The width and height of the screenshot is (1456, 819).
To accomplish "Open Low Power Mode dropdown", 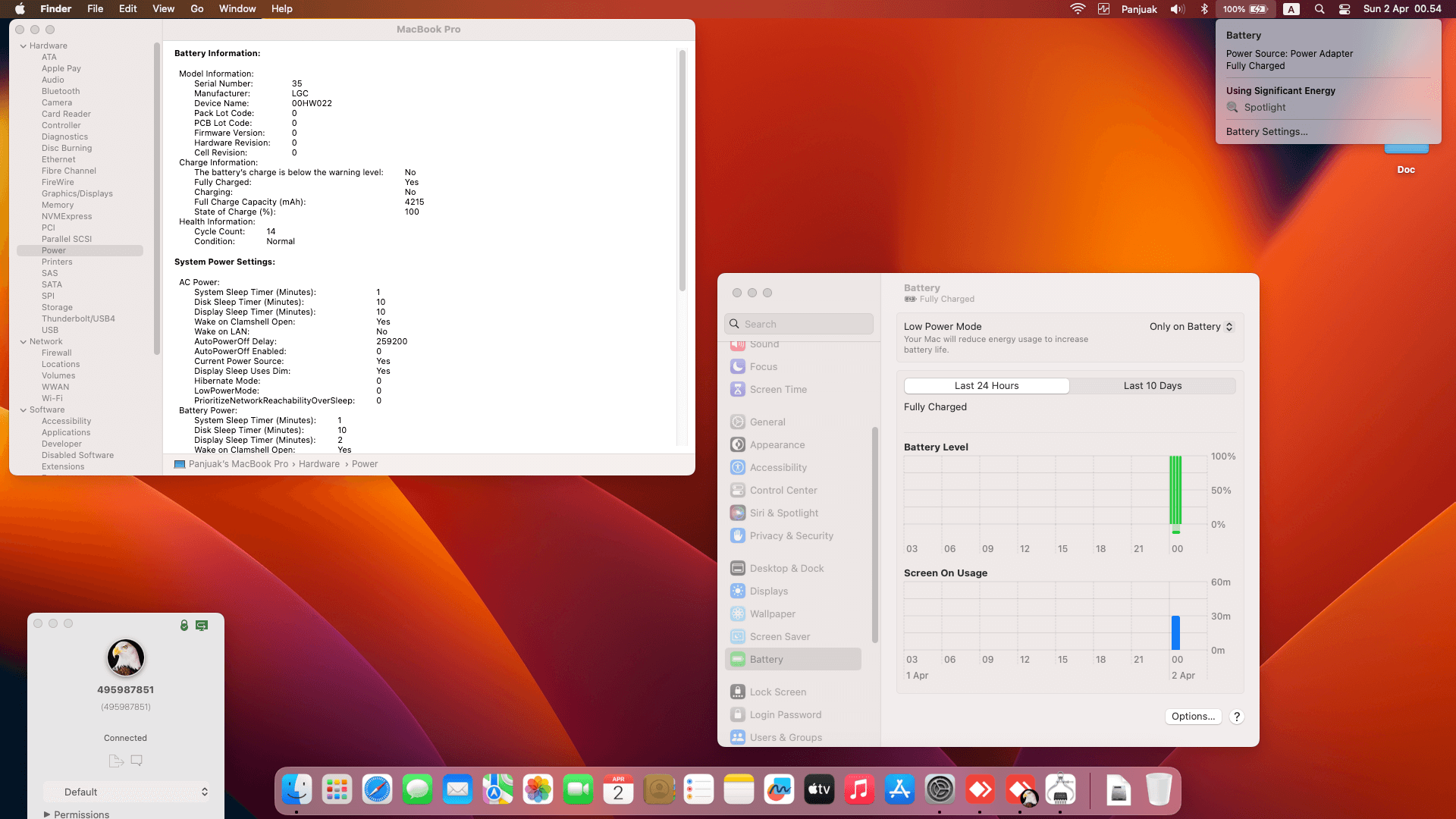I will pyautogui.click(x=1191, y=326).
